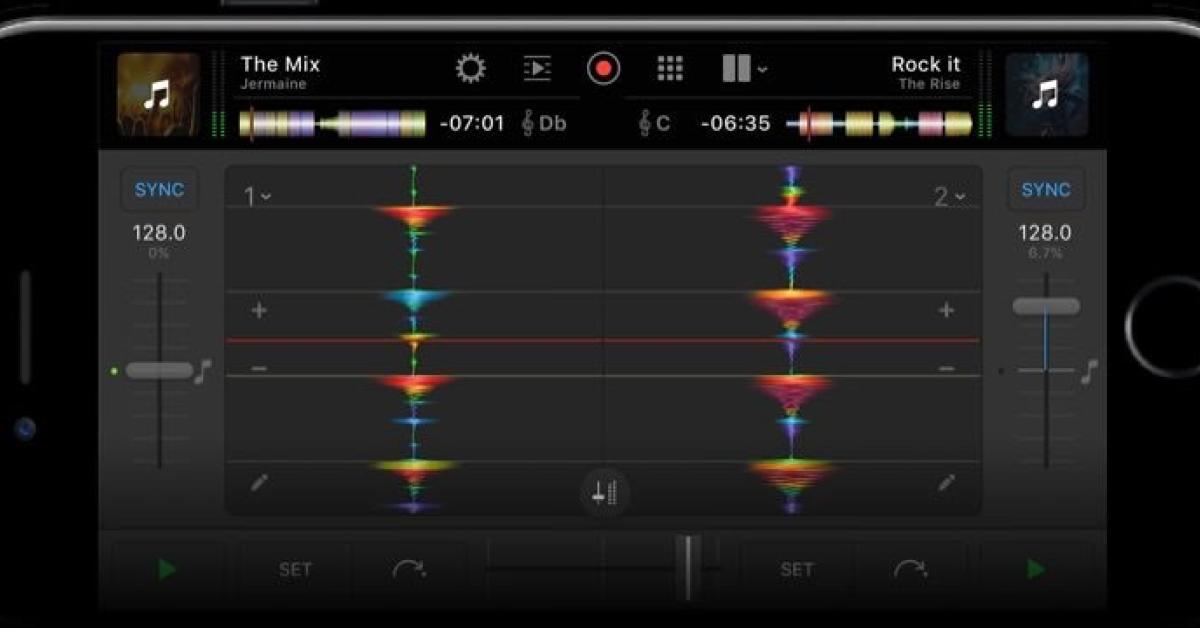
Task: Tap the Rock it track title
Action: 924,63
